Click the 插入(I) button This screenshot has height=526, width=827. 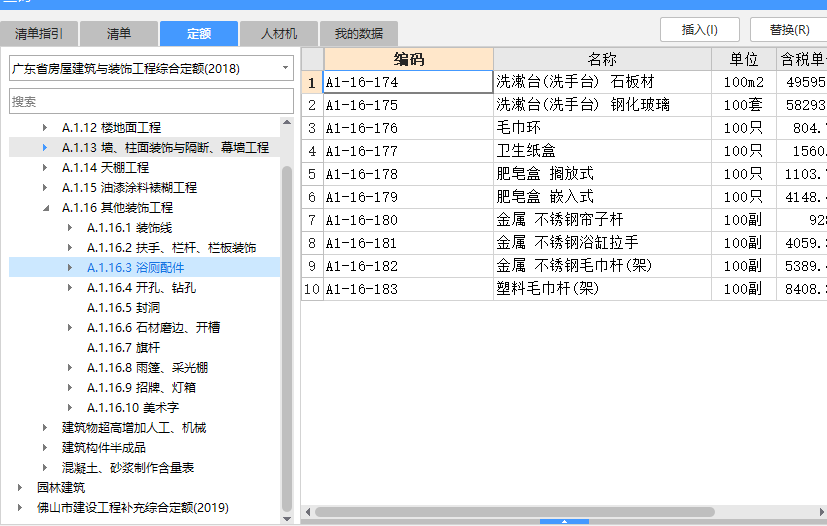click(x=699, y=30)
